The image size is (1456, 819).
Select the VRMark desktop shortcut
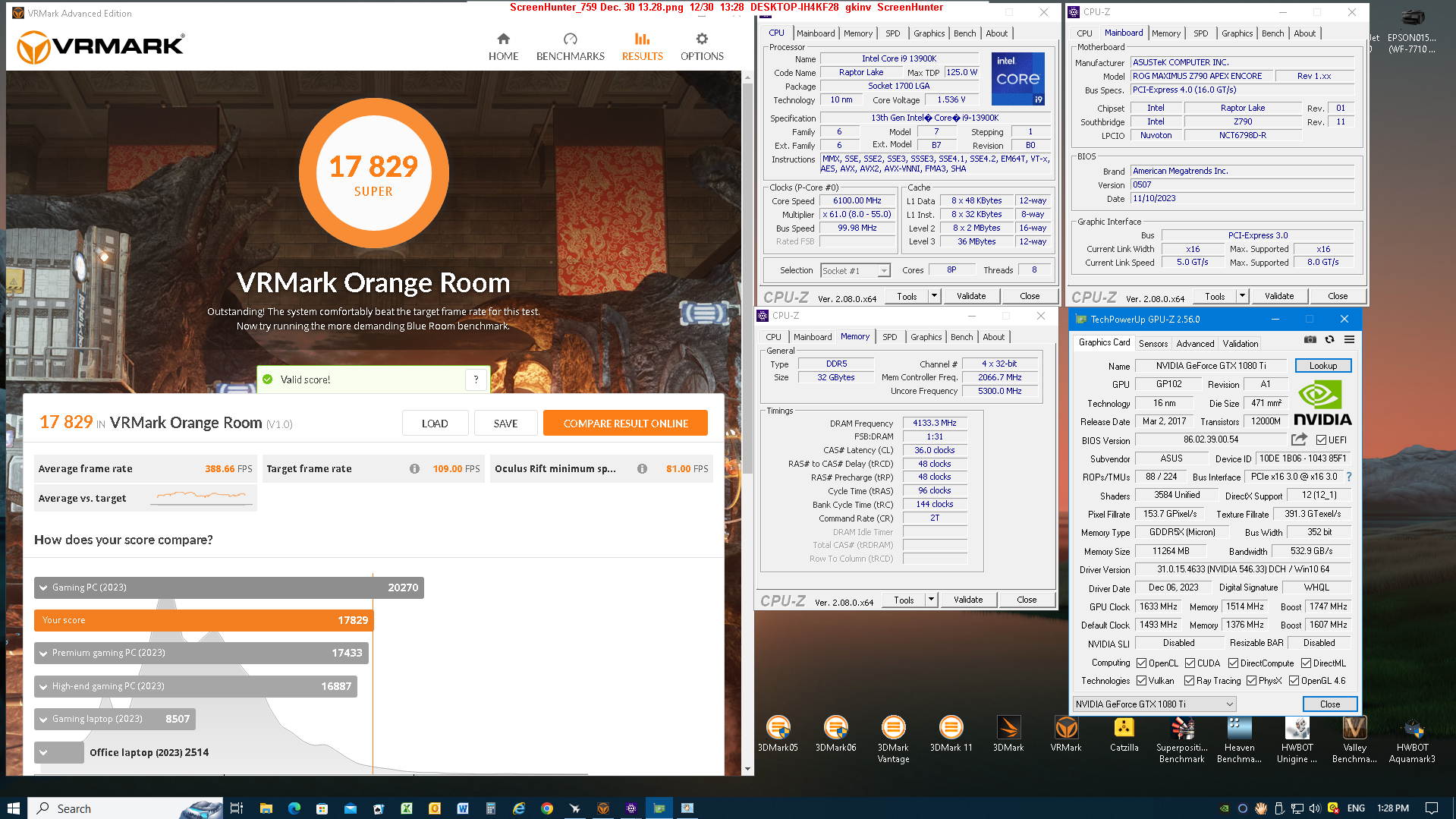tap(1066, 735)
